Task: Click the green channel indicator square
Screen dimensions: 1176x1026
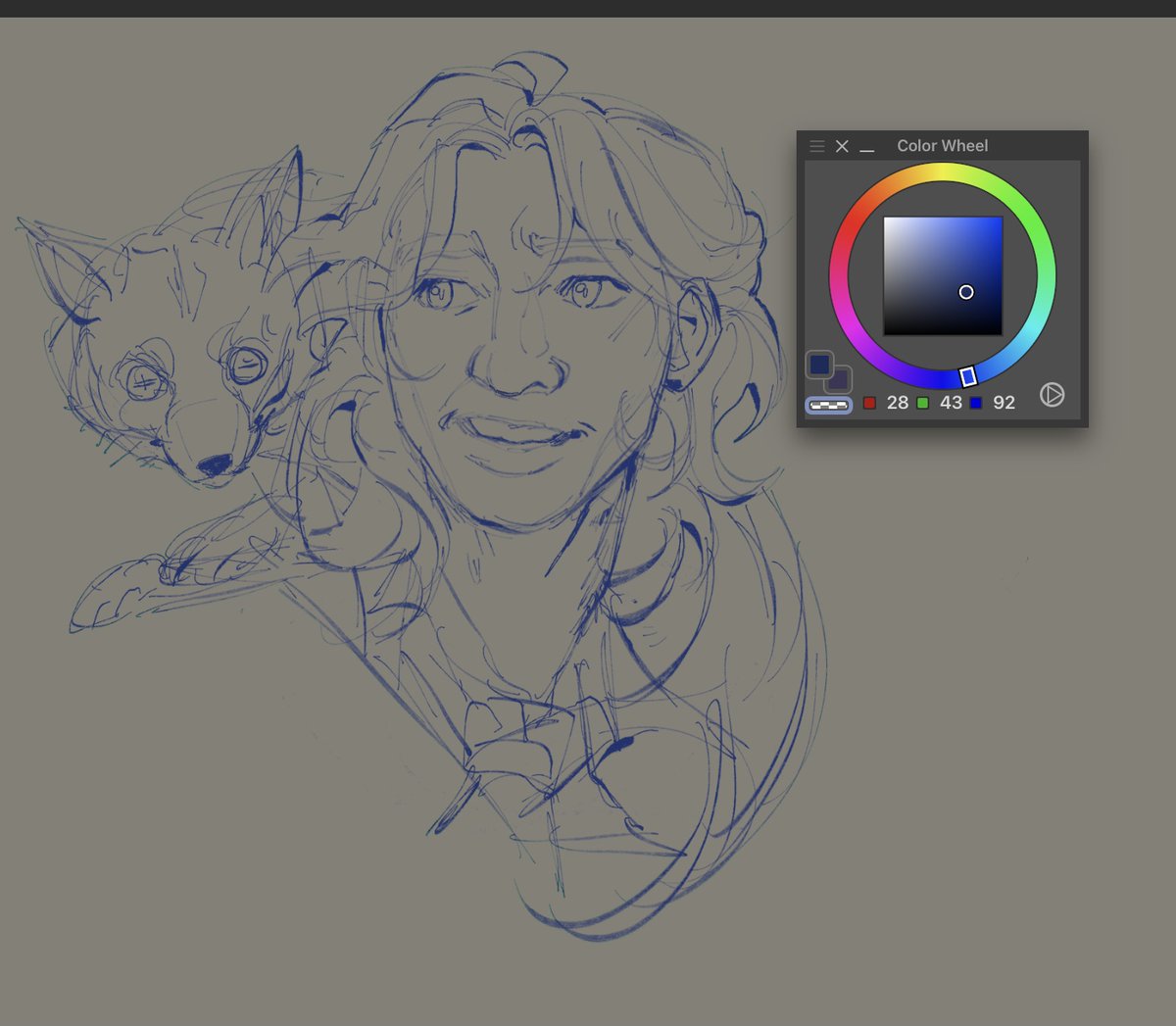Action: tap(923, 403)
